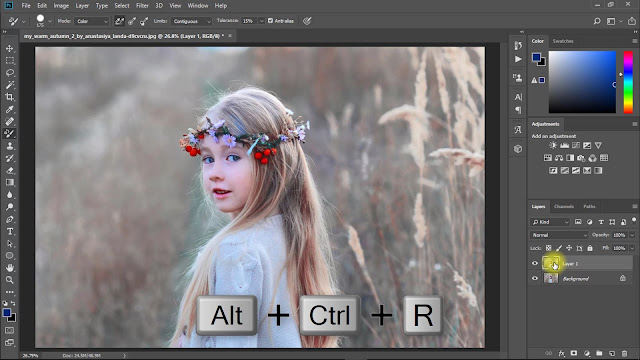Screen dimensions: 640x360
Task: Toggle the Anti-alias checkbox
Action: (270, 21)
